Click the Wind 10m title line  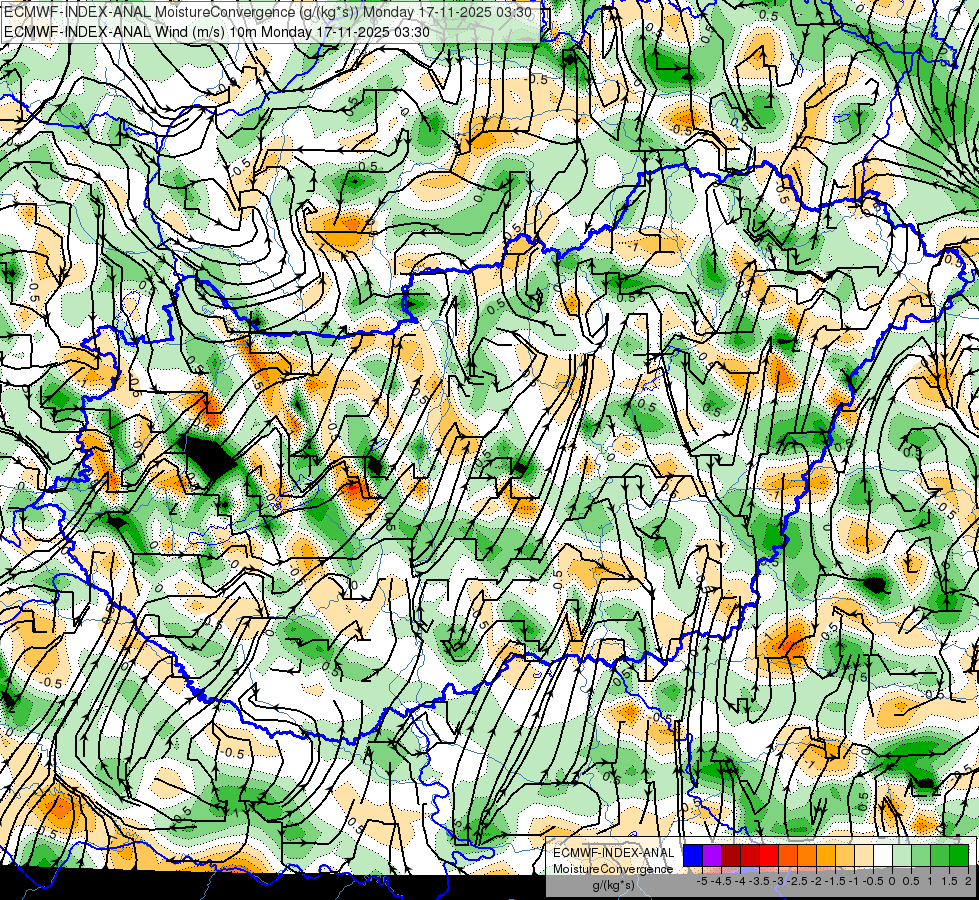(217, 31)
